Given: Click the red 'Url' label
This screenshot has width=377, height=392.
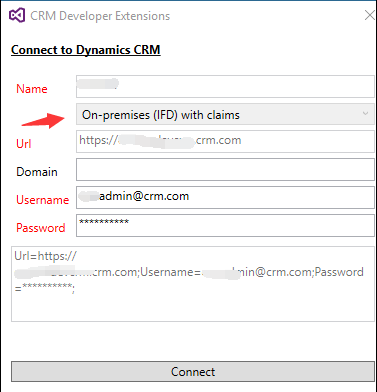Looking at the screenshot, I should pyautogui.click(x=24, y=144).
